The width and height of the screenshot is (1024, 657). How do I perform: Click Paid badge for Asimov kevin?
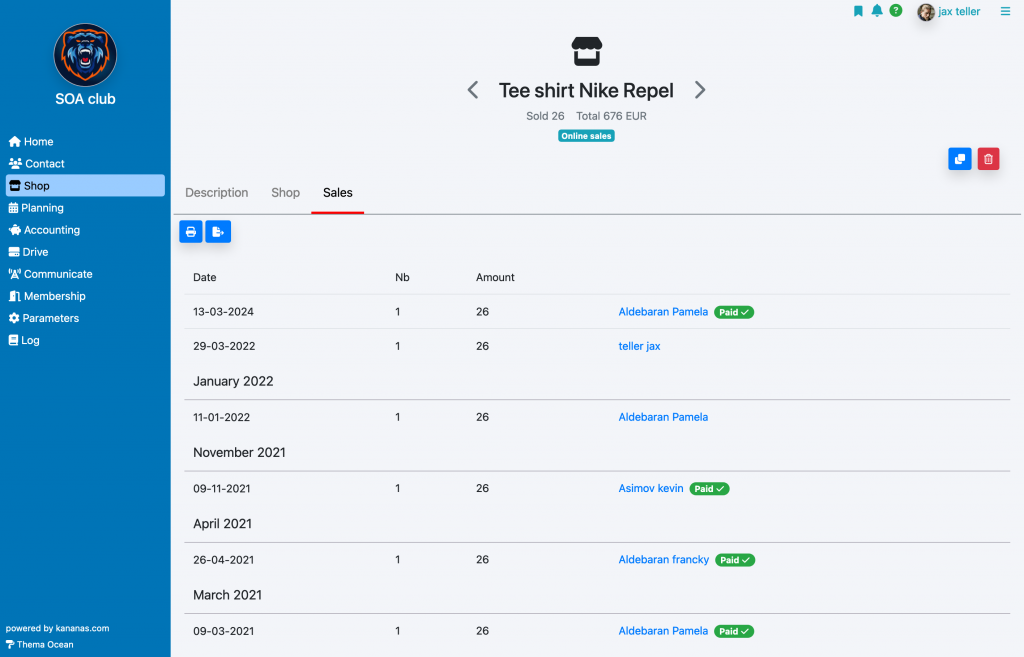point(709,489)
